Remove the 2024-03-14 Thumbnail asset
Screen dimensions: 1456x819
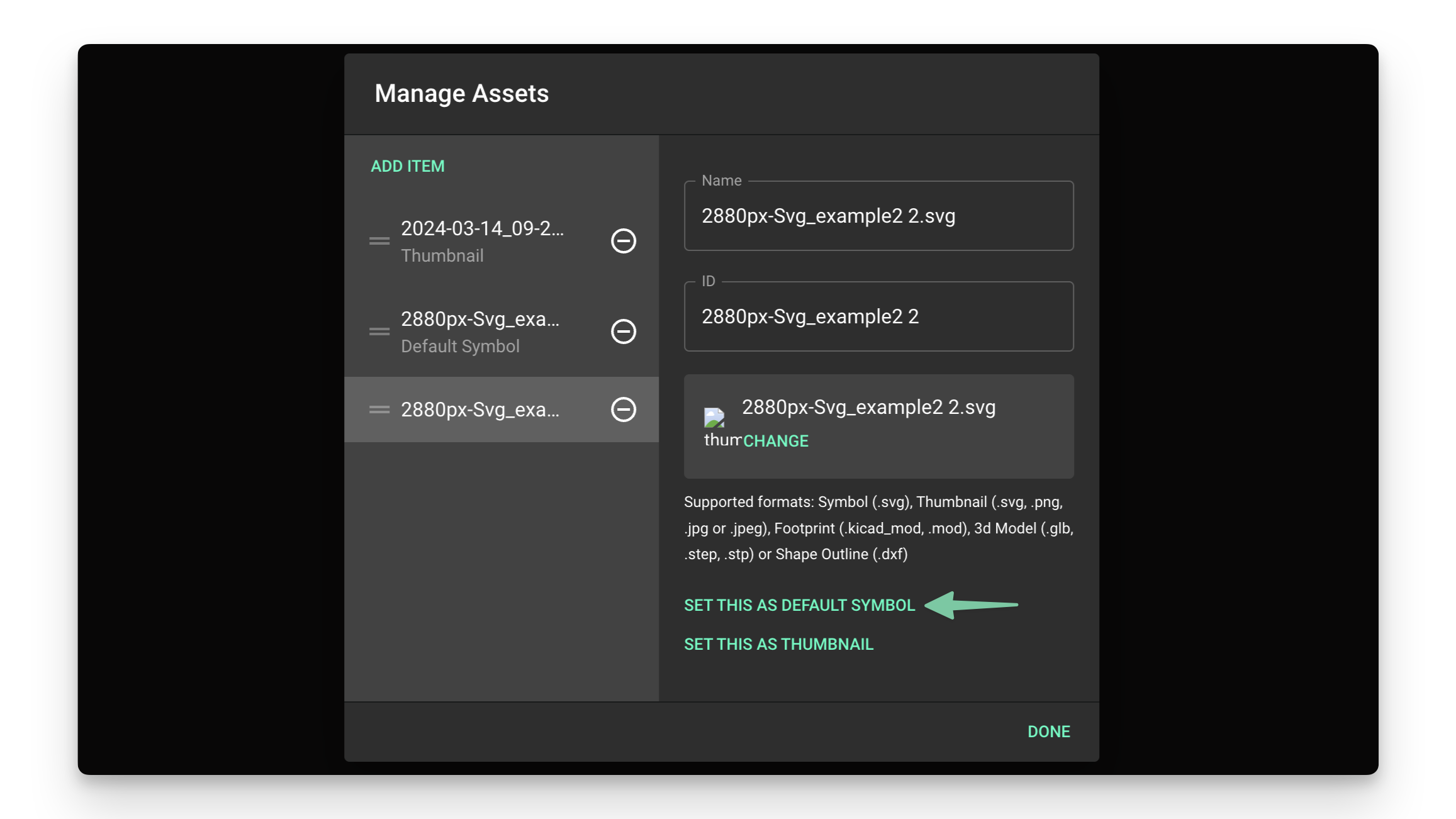coord(624,241)
